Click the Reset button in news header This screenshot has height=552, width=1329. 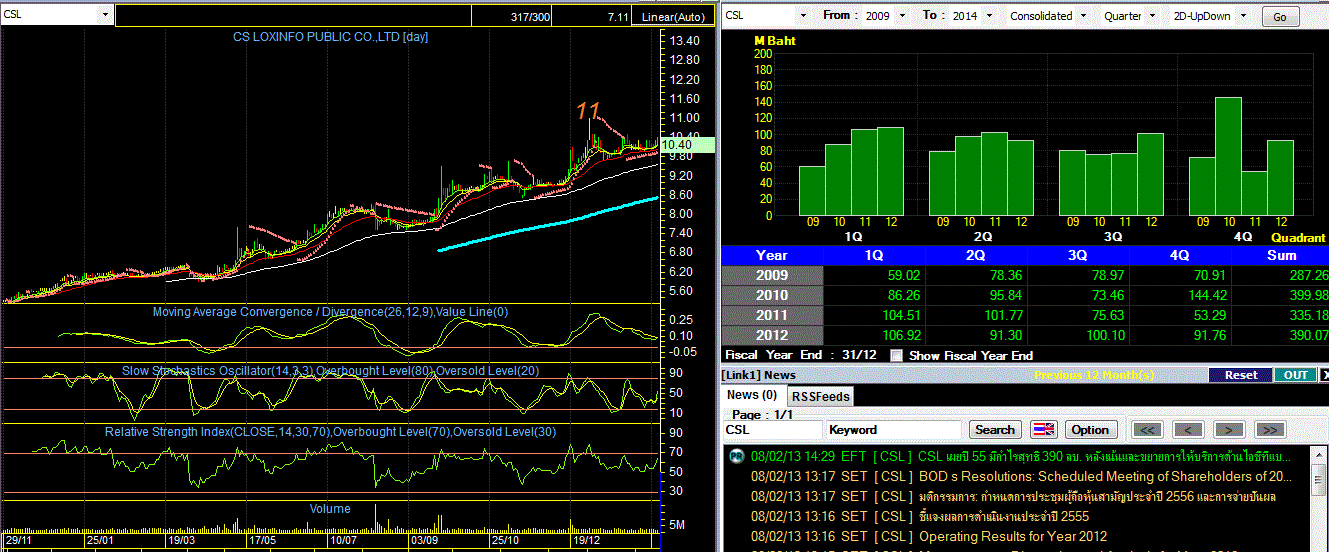click(1240, 375)
